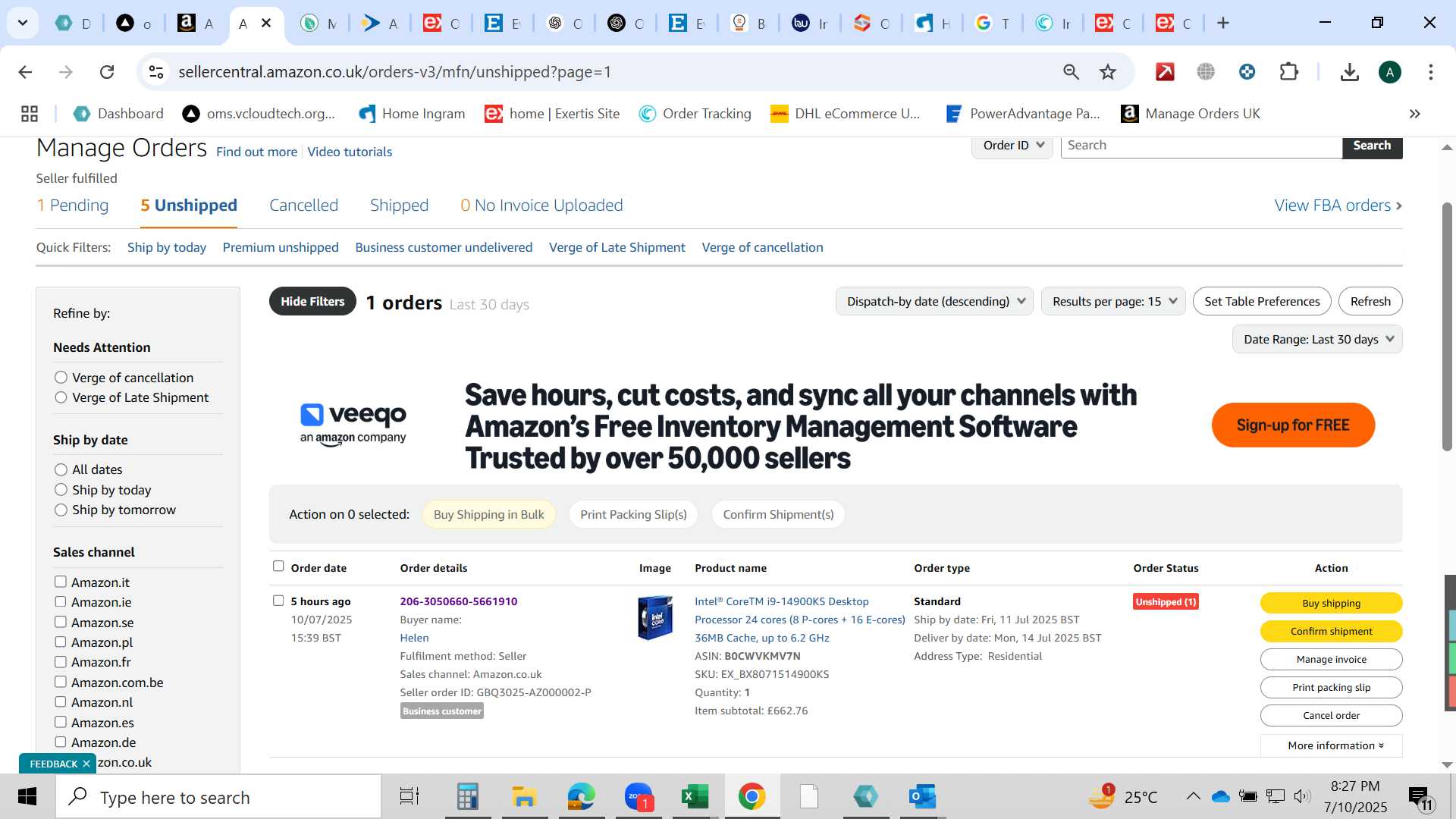Open File Explorer from the taskbar
The width and height of the screenshot is (1456, 819).
(x=524, y=797)
